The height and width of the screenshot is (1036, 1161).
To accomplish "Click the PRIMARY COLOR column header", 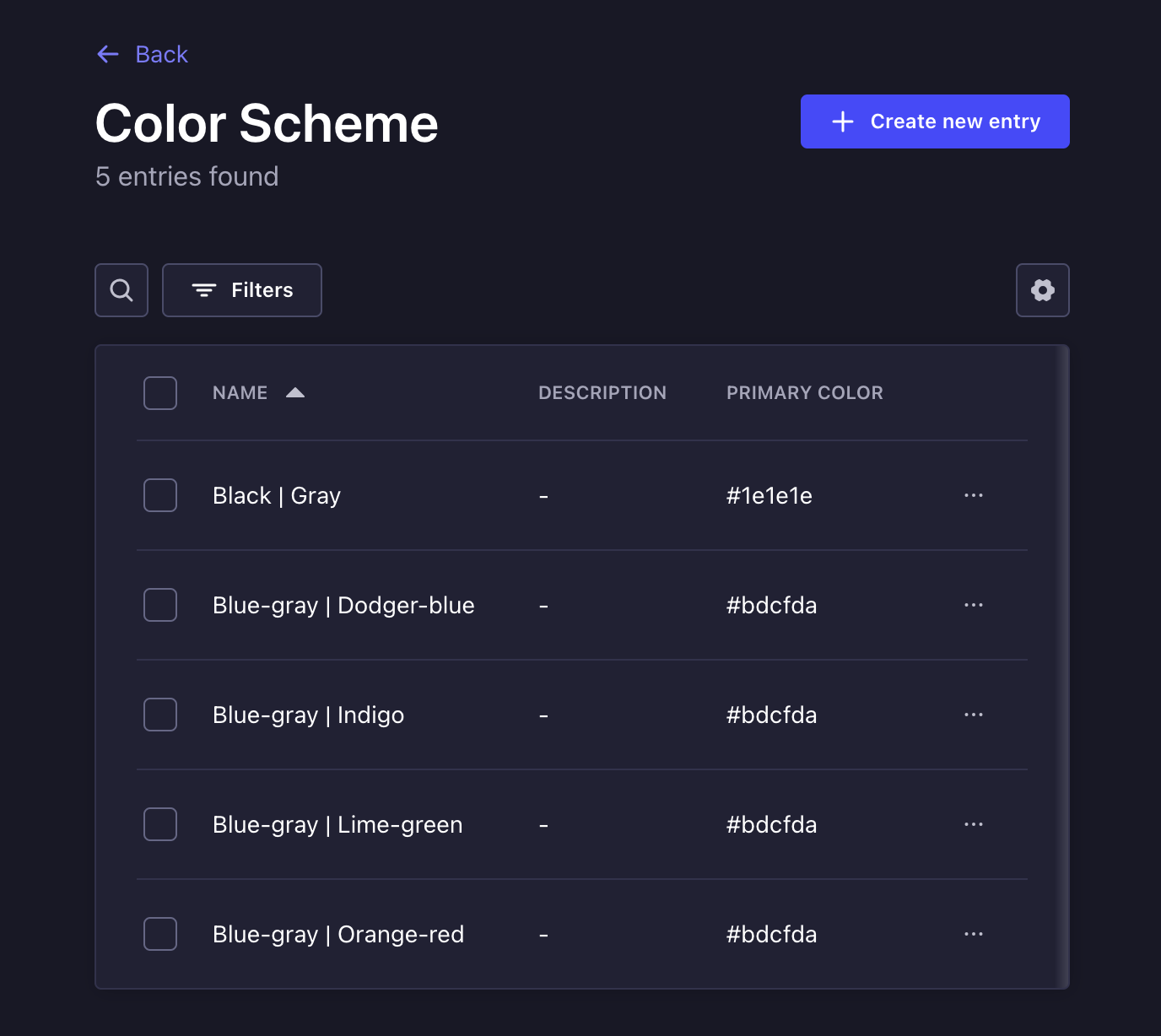I will (x=804, y=392).
